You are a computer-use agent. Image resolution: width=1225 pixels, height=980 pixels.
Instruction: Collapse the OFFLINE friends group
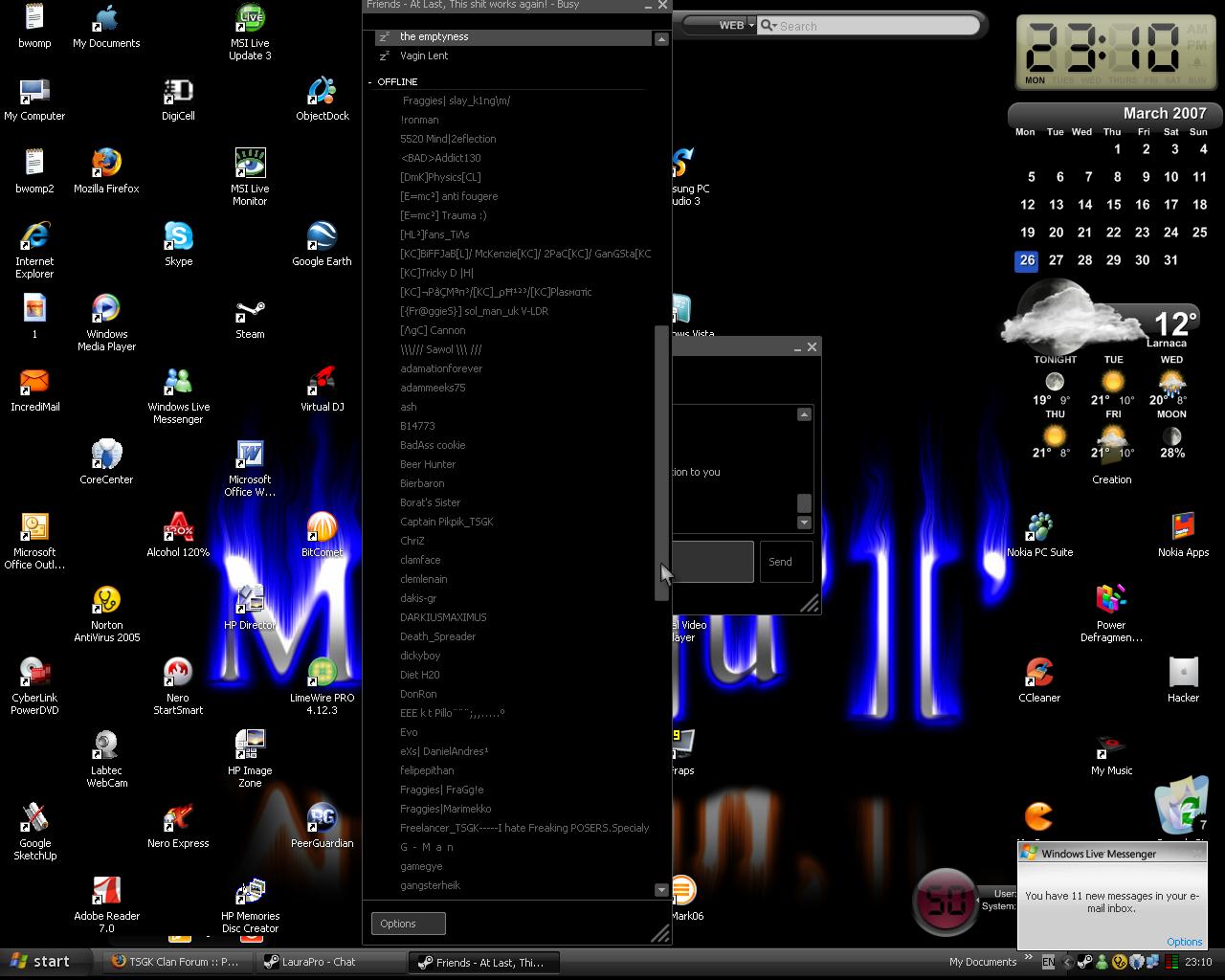370,82
